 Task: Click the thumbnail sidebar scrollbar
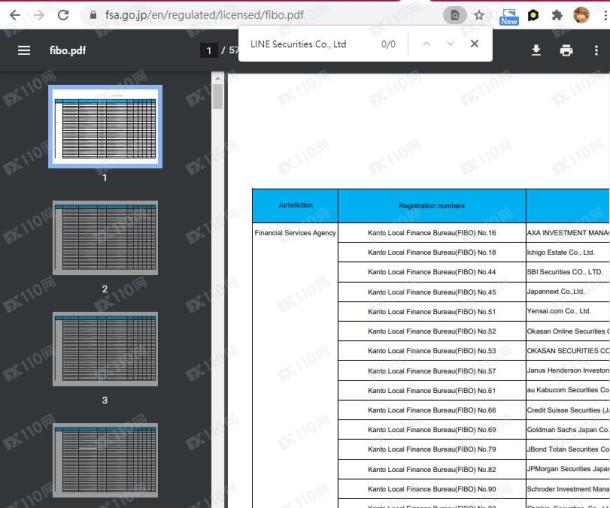point(217,97)
